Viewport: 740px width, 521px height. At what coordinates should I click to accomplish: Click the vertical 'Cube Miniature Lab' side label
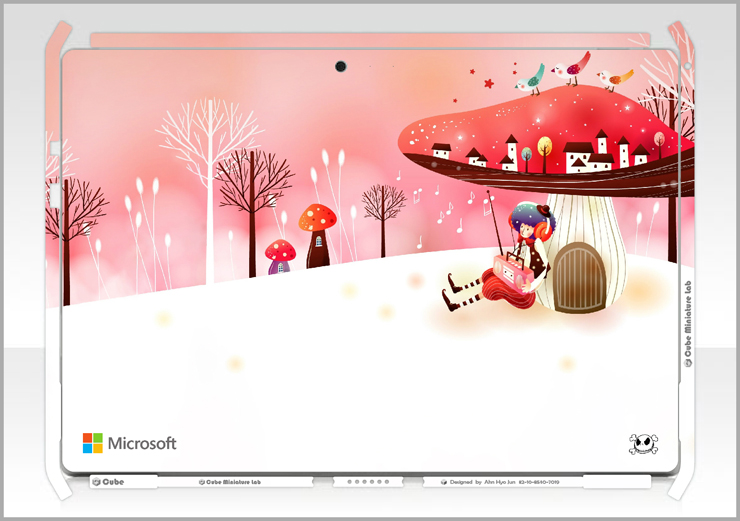(688, 324)
